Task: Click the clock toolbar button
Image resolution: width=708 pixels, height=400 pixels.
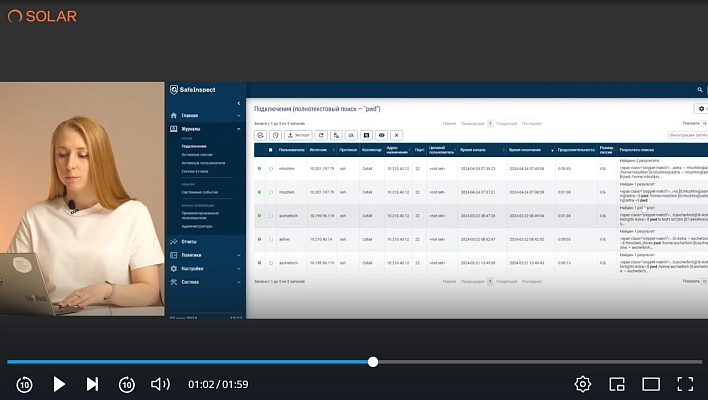Action: 275,135
